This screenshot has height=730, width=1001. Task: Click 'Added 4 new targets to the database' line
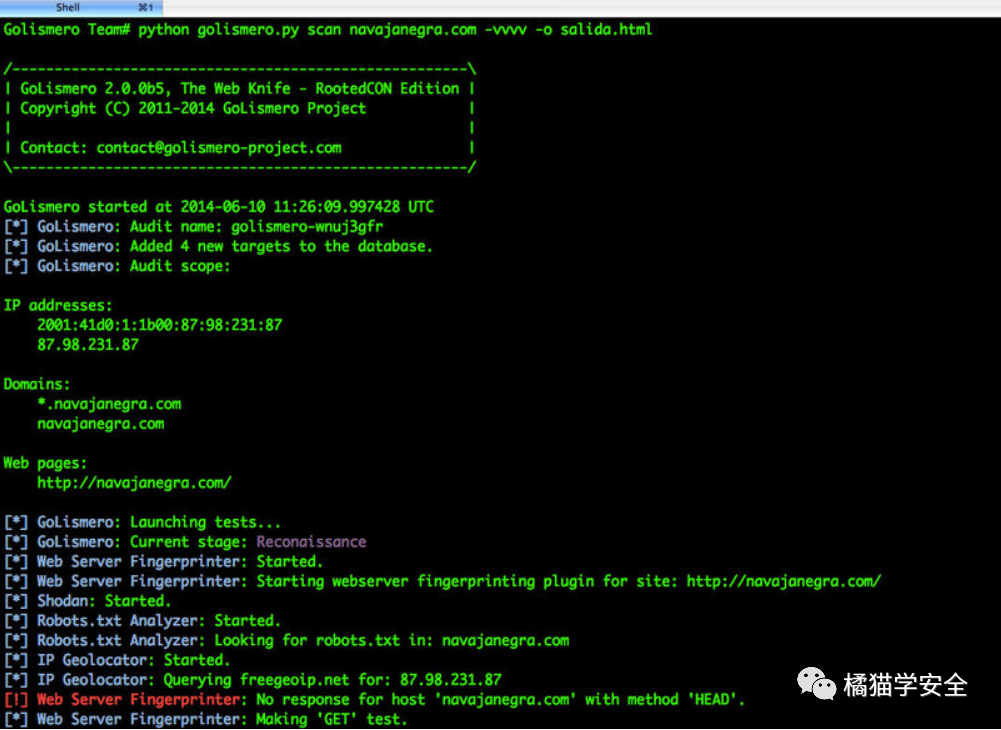point(218,247)
